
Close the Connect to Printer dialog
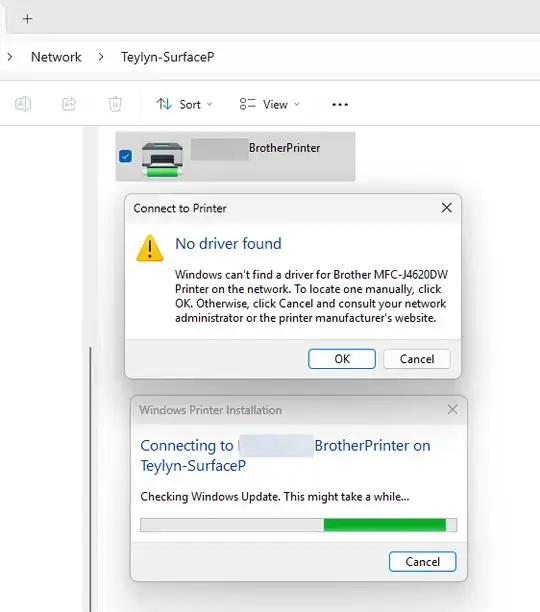coord(447,208)
